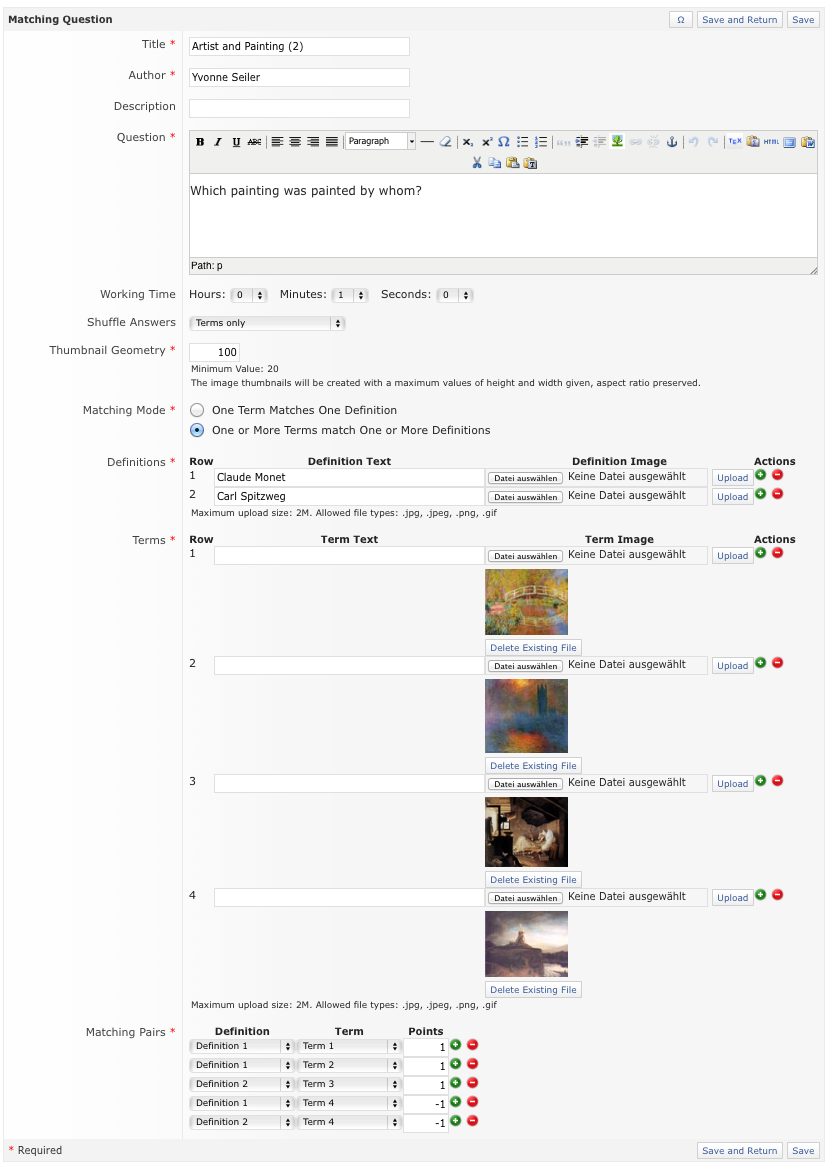
Task: Click top Save and Return button
Action: pos(739,20)
